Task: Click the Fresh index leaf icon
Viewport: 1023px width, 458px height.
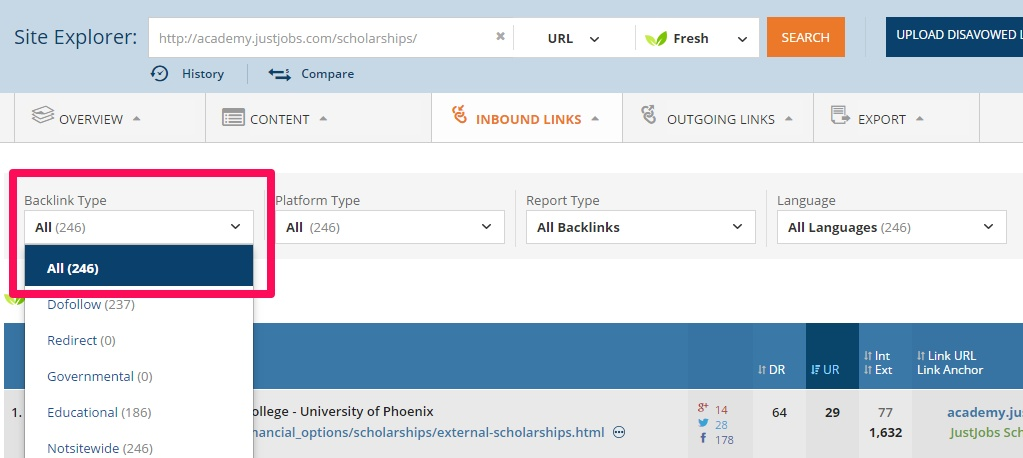Action: pos(656,38)
